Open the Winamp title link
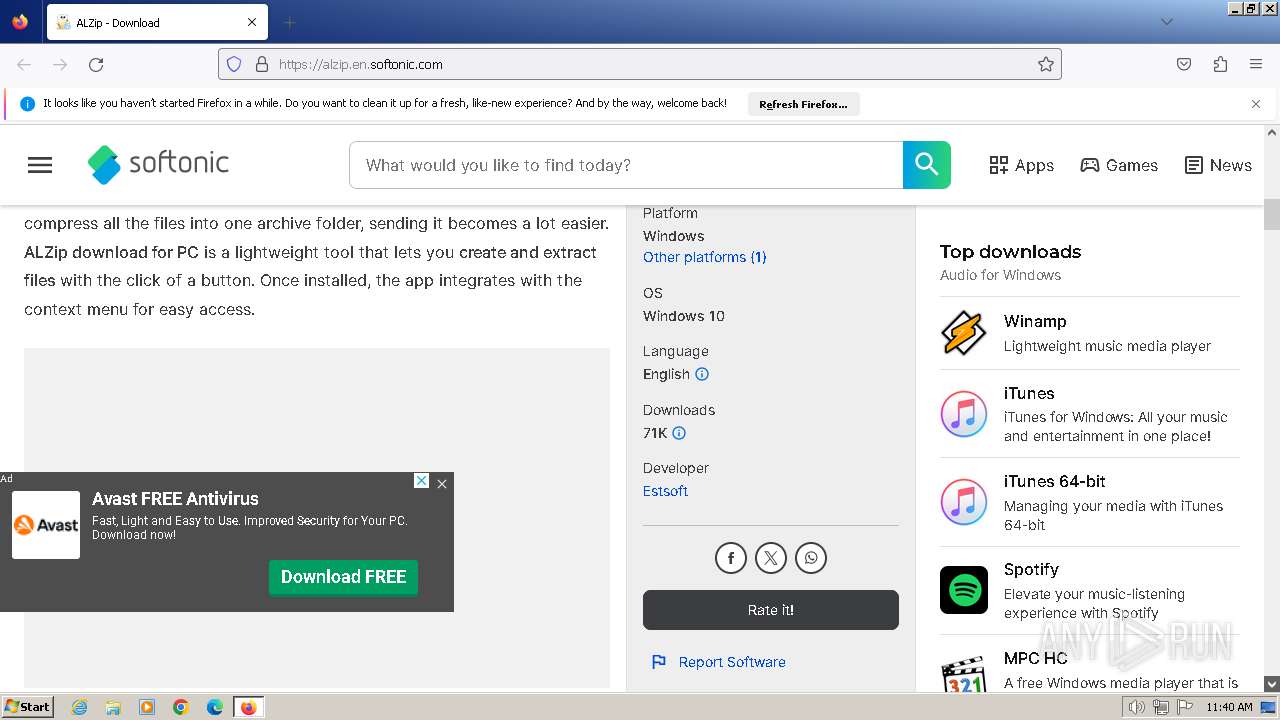This screenshot has width=1280, height=720. [x=1035, y=321]
